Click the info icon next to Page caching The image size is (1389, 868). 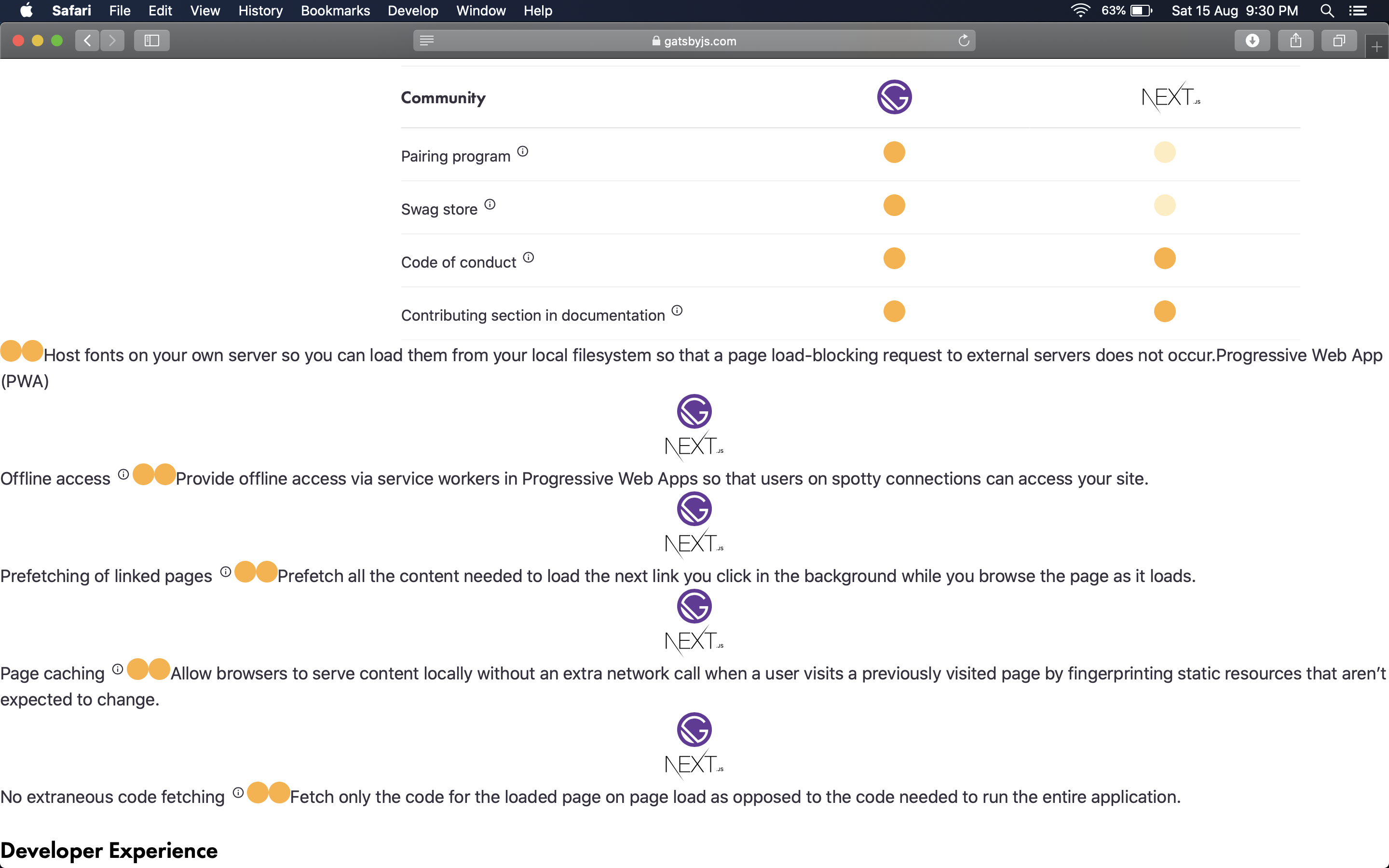click(x=118, y=669)
